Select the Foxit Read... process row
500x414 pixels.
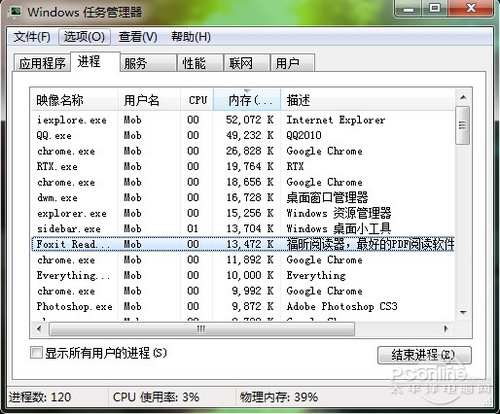[x=243, y=244]
